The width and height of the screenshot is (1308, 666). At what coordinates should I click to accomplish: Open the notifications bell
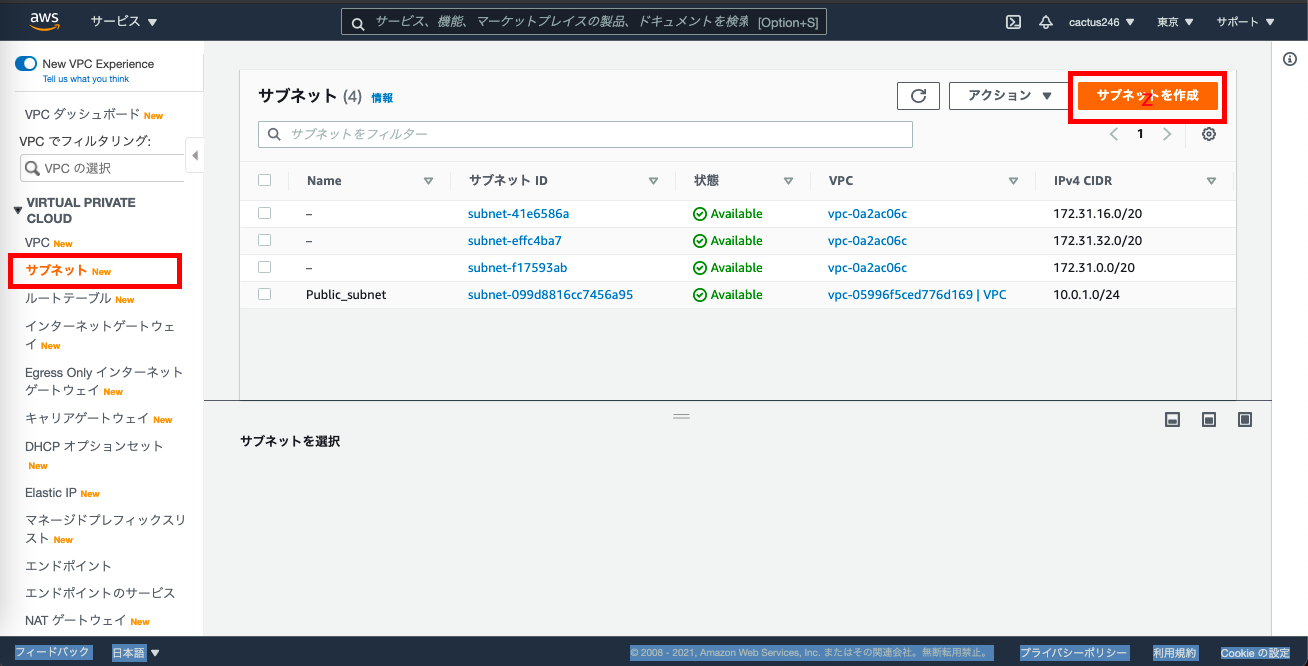[x=1046, y=22]
